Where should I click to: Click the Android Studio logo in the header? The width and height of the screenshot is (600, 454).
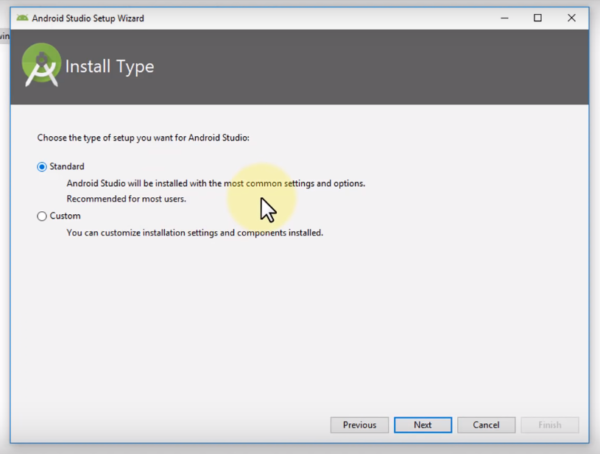coord(39,67)
